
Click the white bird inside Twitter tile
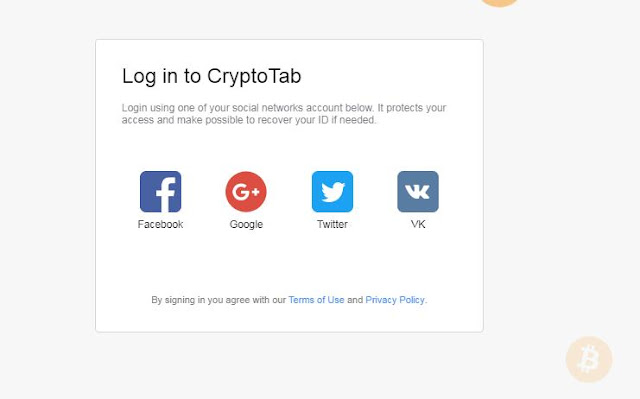(333, 192)
